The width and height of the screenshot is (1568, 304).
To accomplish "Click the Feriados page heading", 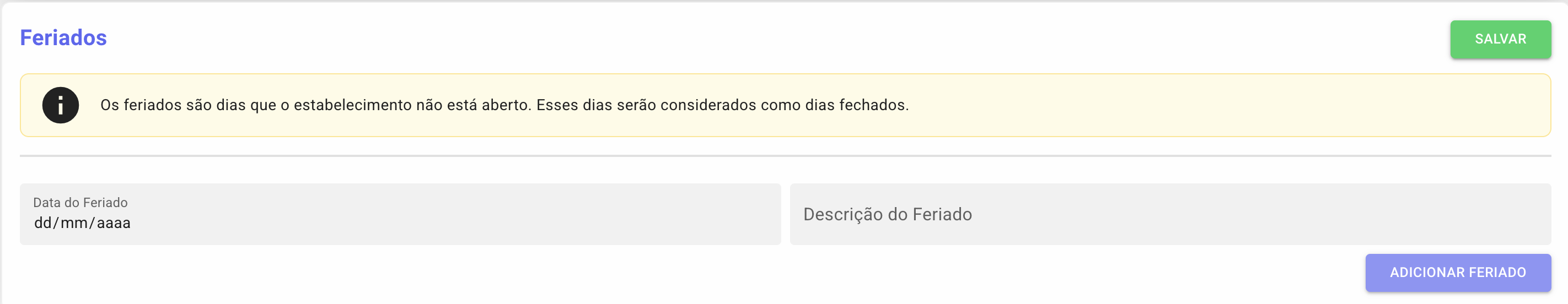I will (63, 37).
